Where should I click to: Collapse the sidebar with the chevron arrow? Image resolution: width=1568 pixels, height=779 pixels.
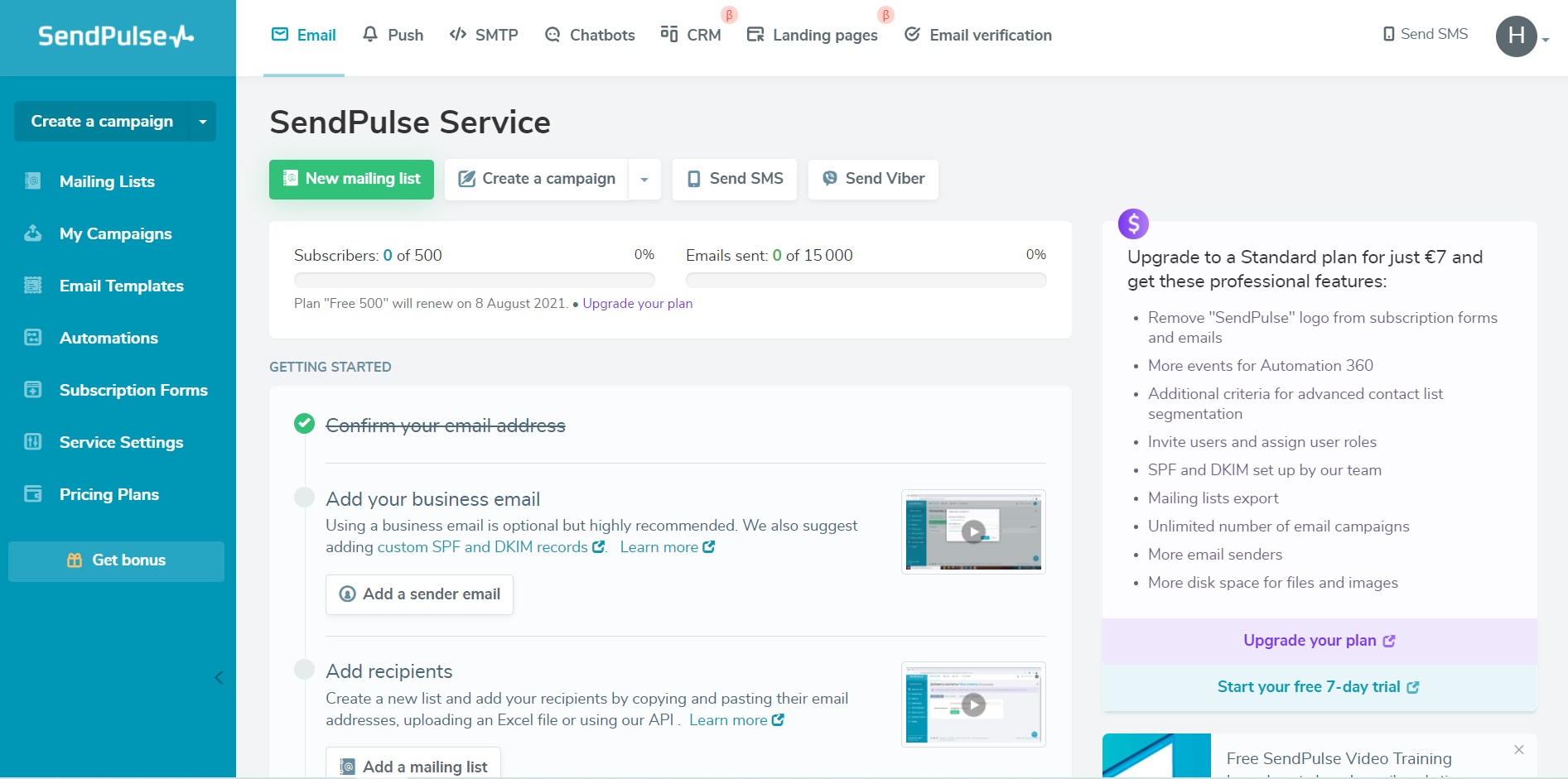[x=219, y=678]
